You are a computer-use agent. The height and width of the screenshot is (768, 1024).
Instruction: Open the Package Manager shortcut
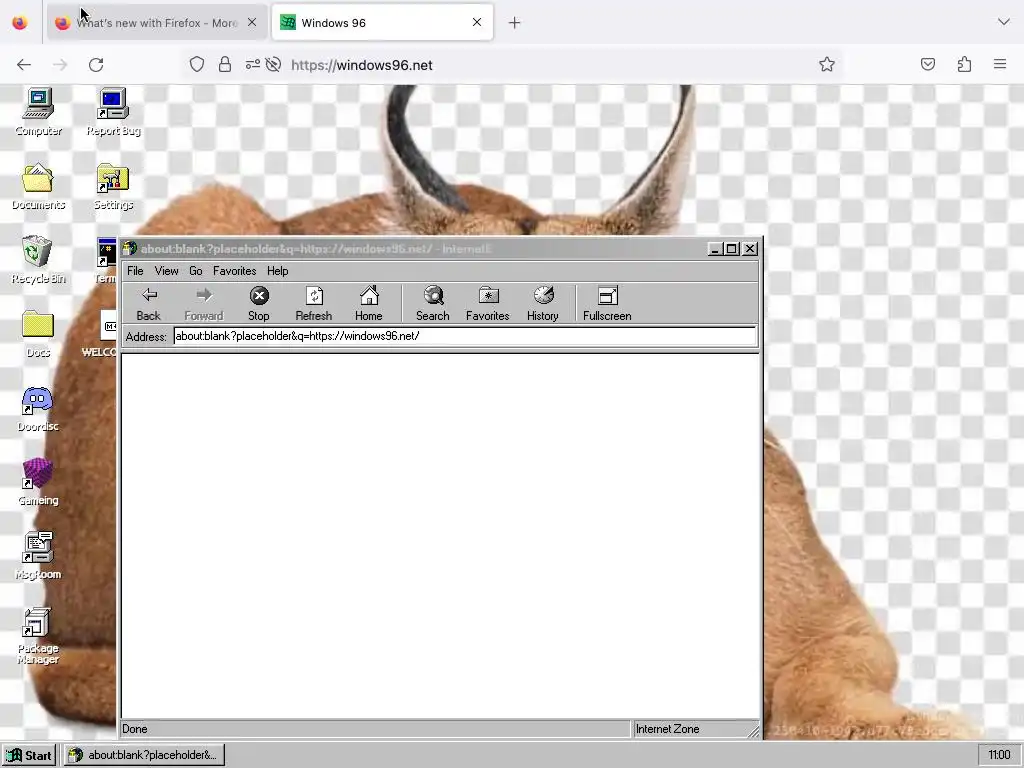pos(38,635)
